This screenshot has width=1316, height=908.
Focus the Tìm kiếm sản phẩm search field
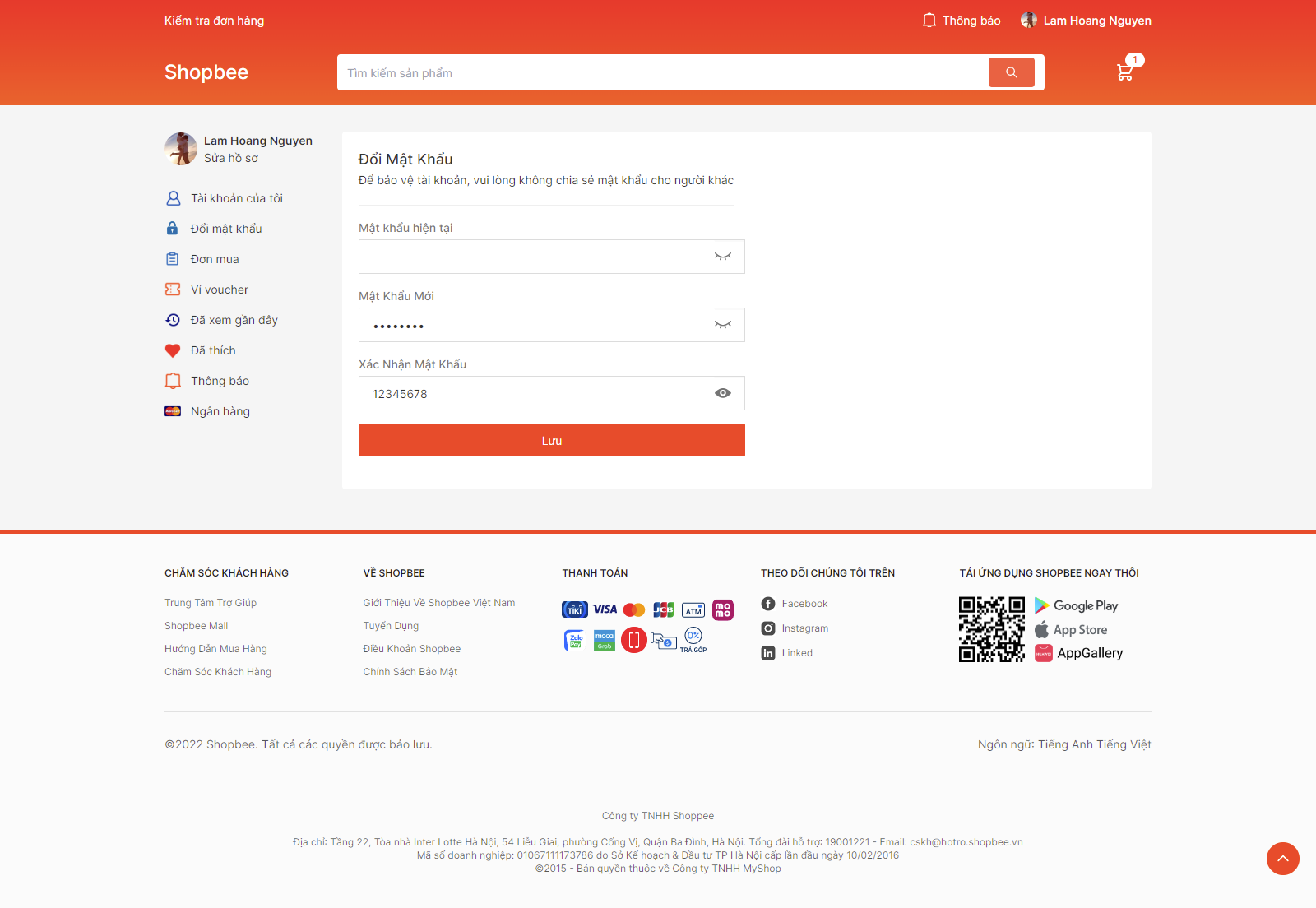coord(663,72)
